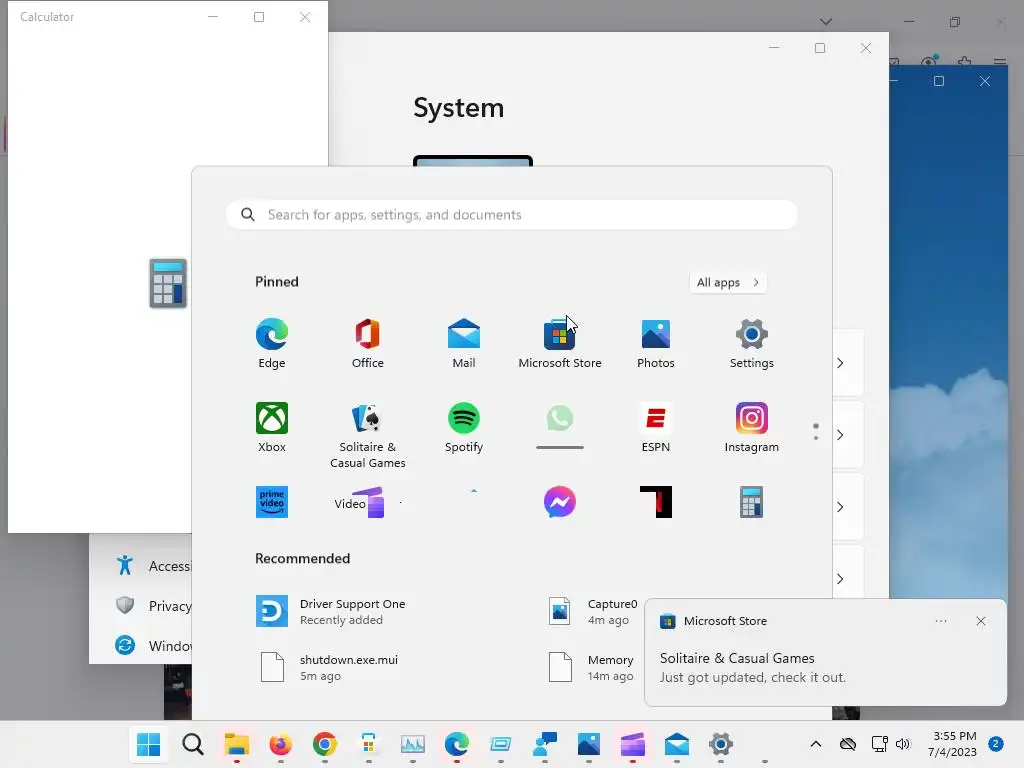Open network status tray icon
The image size is (1024, 768).
click(880, 744)
